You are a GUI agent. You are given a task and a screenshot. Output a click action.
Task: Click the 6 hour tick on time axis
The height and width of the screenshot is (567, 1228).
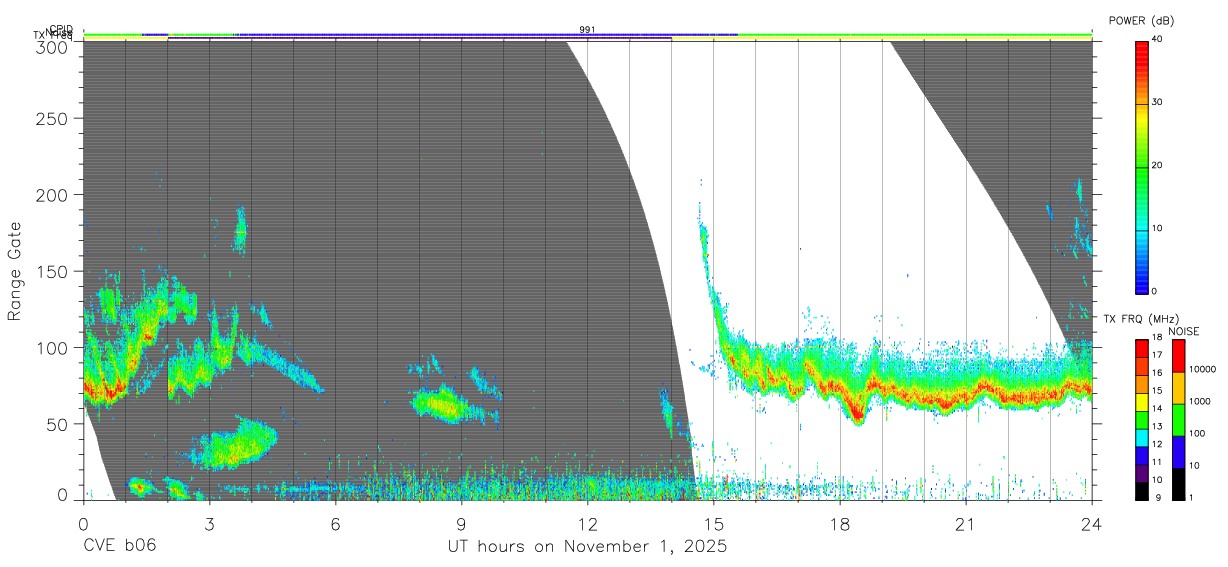pyautogui.click(x=335, y=524)
